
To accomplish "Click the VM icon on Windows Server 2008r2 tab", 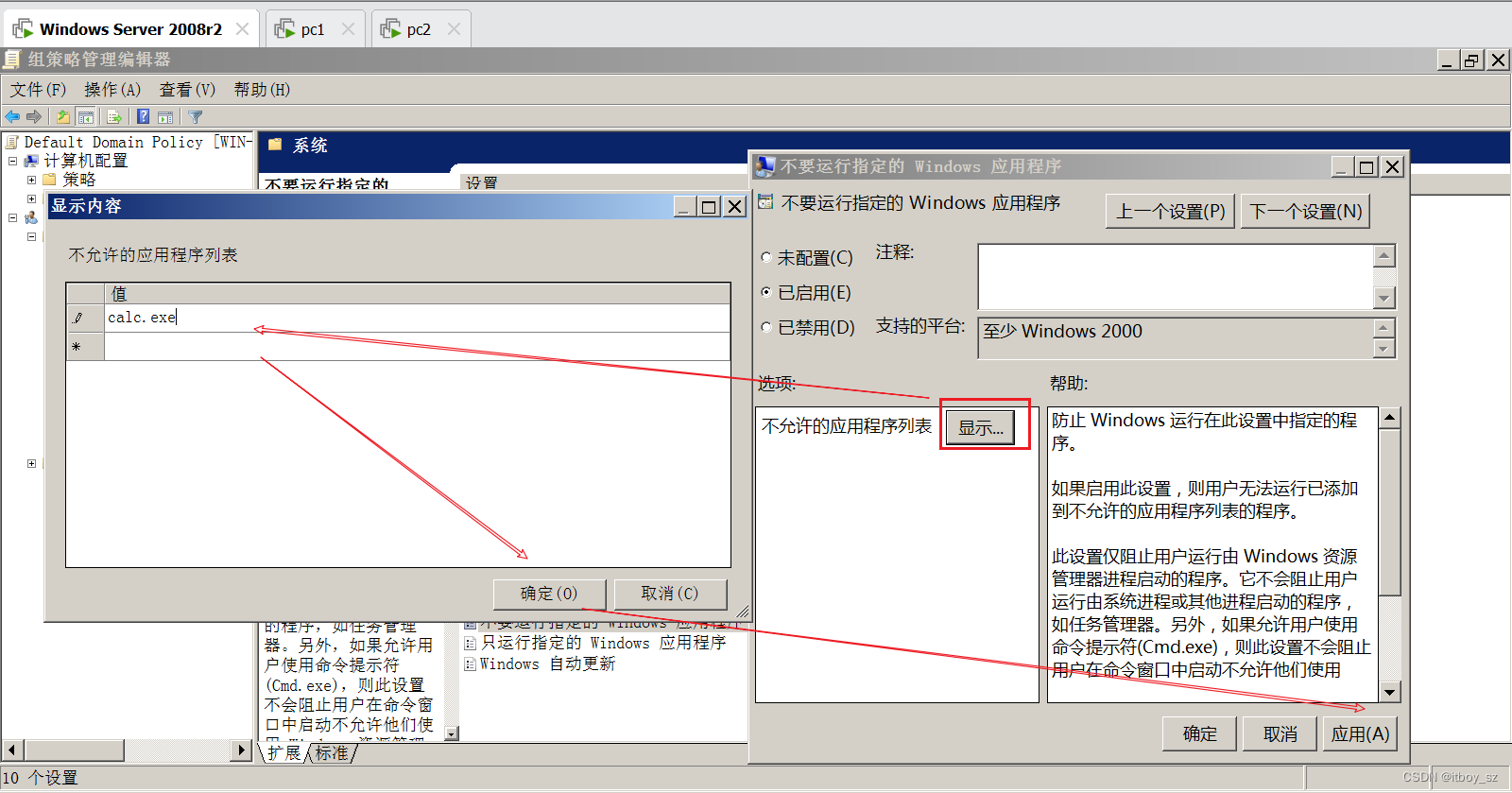I will click(23, 28).
